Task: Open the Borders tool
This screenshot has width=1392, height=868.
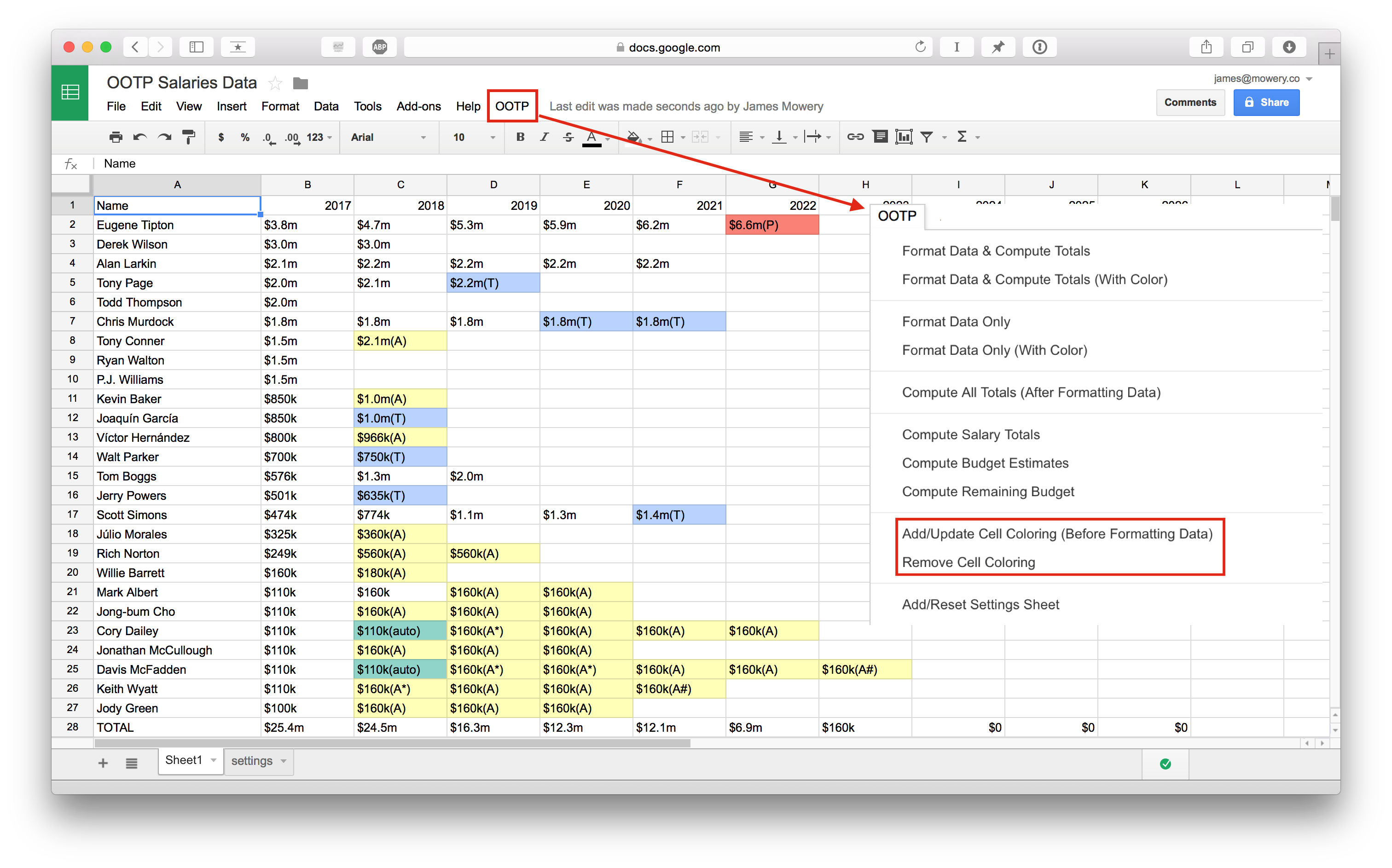Action: tap(667, 137)
